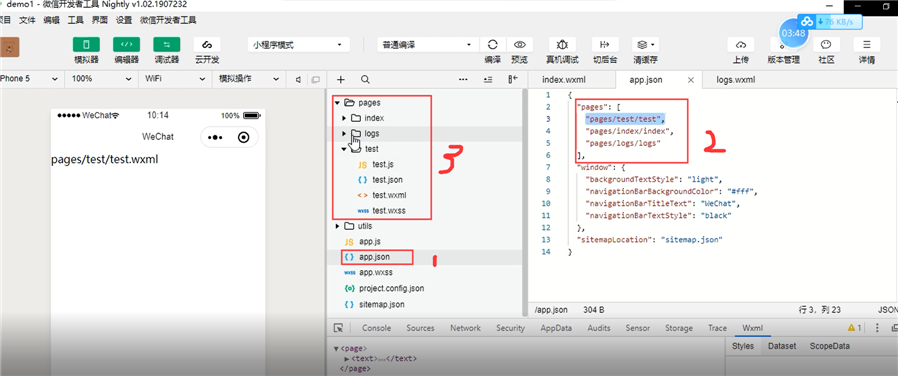Open the file panel three-dot menu

click(x=463, y=80)
